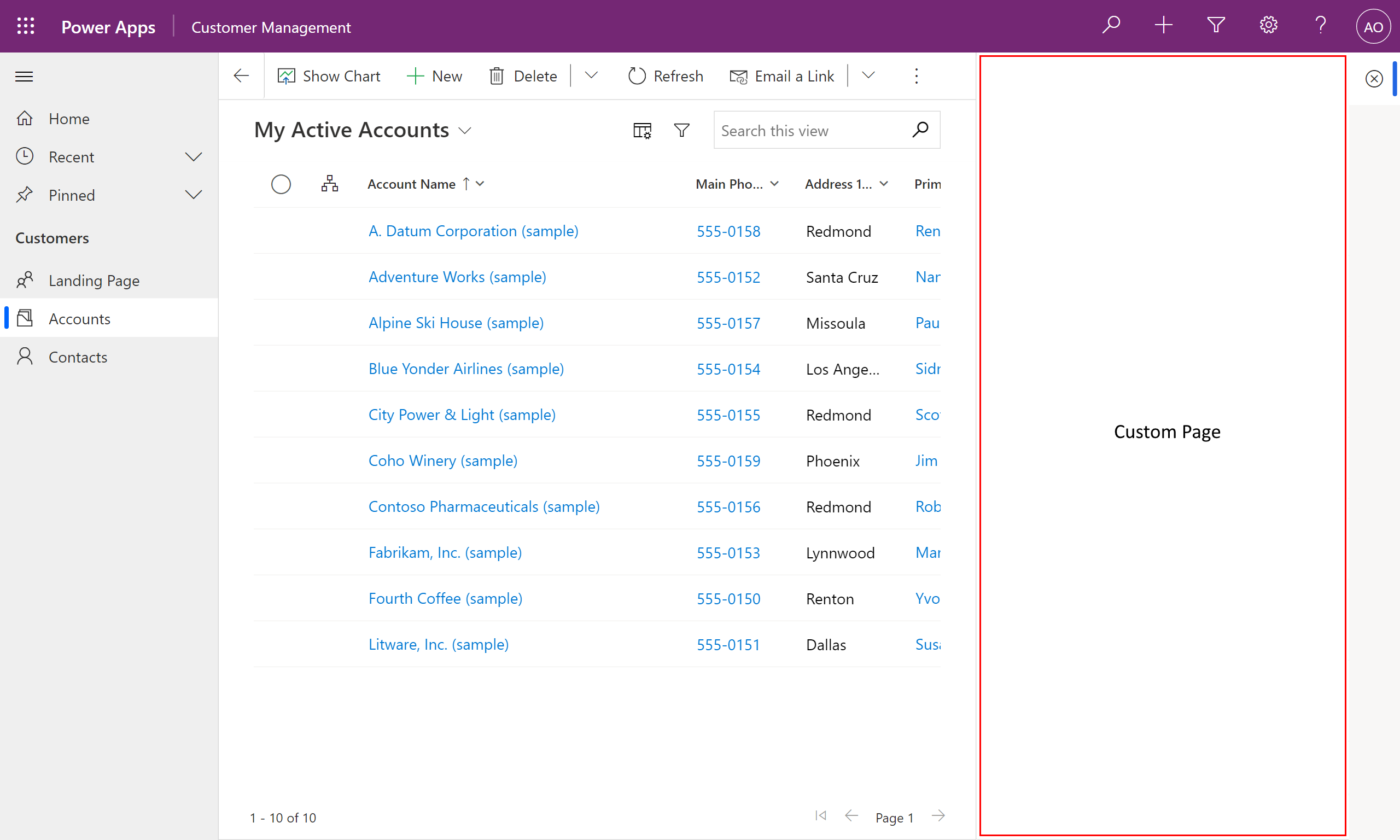Click the more options ellipsis icon in toolbar

(917, 75)
